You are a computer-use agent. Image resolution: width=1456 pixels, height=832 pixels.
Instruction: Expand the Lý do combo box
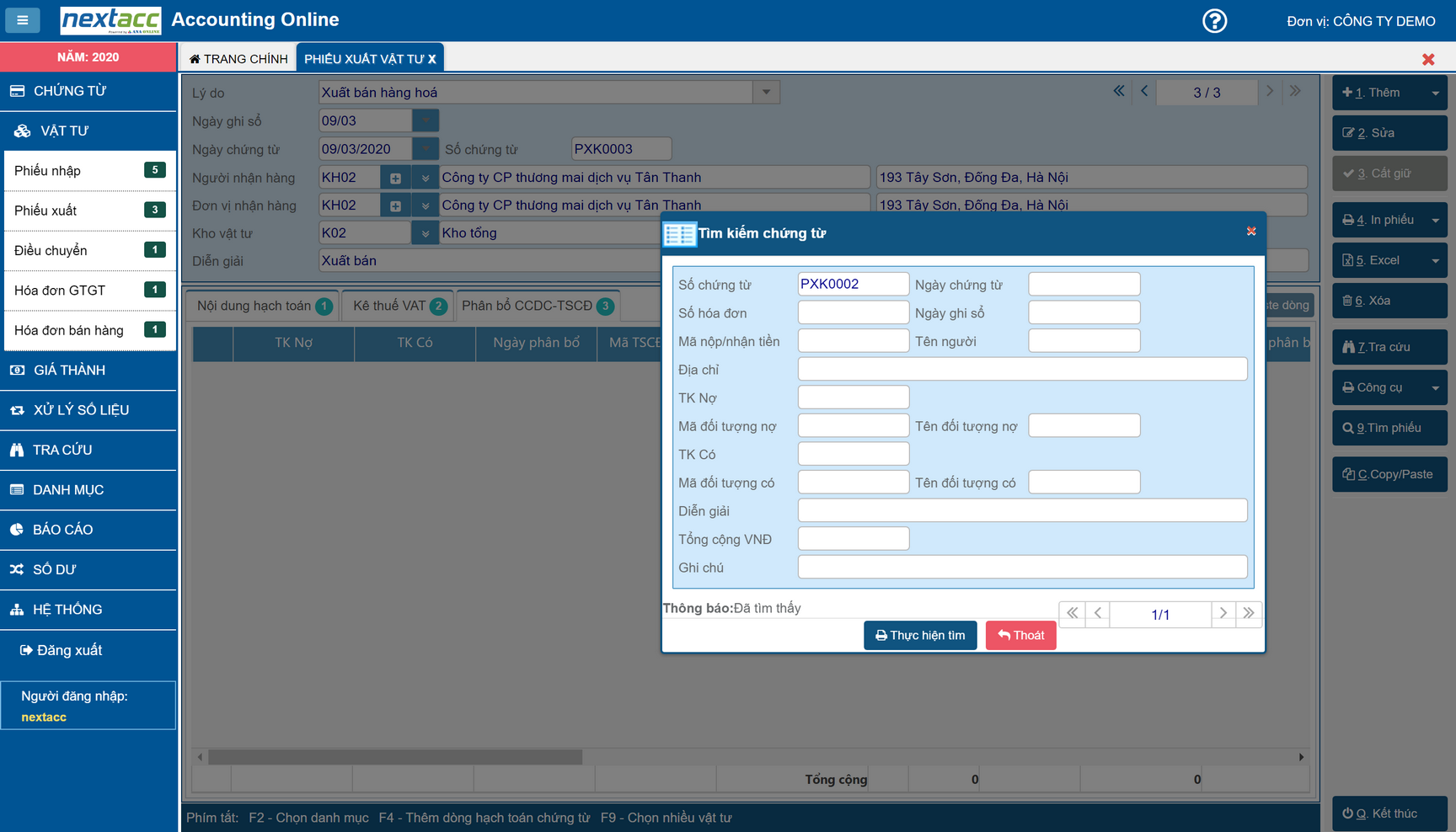(x=766, y=92)
